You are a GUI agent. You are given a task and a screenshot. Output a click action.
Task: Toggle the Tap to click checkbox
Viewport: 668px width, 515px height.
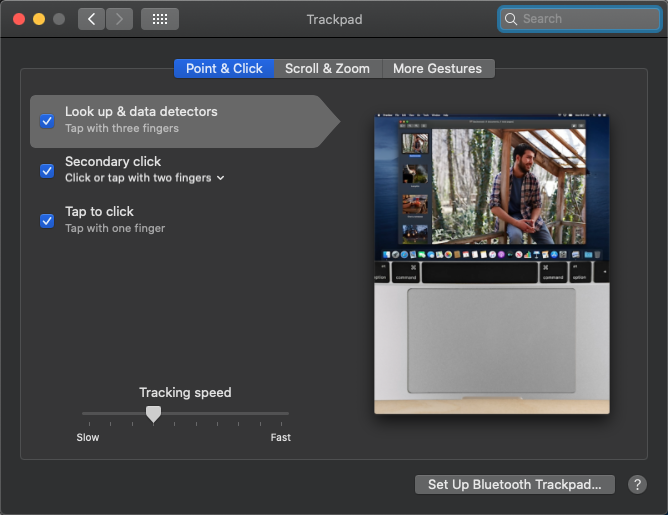coord(47,221)
